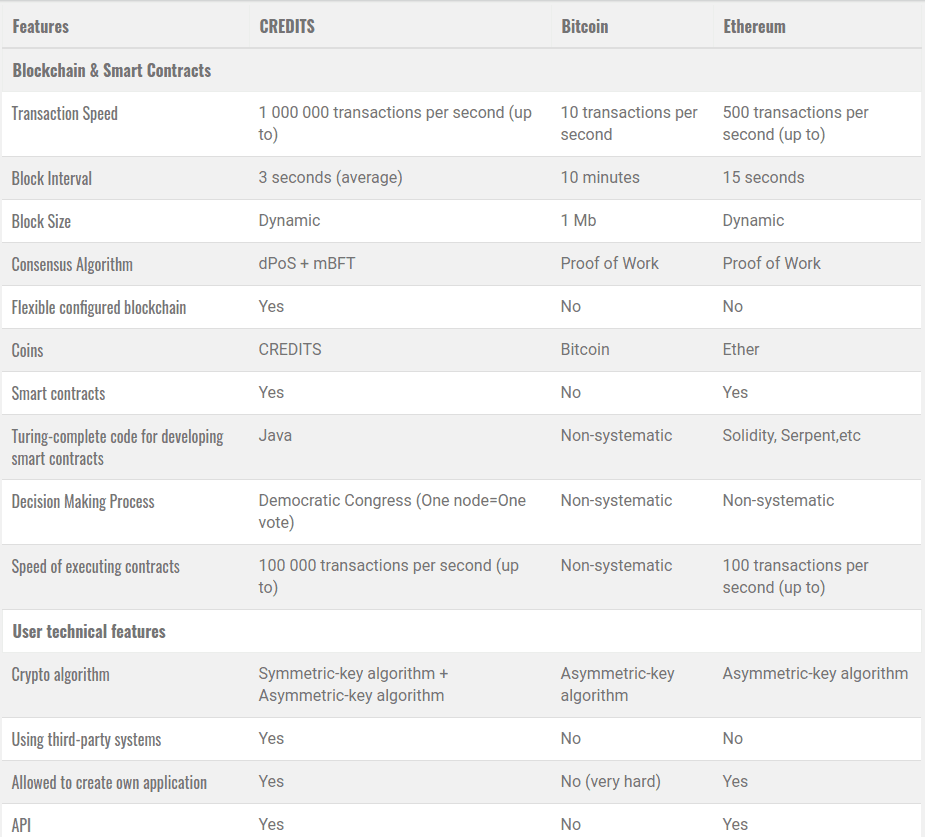Click the 1 Mb block size cell
Viewport: 925px width, 837px height.
coord(578,221)
